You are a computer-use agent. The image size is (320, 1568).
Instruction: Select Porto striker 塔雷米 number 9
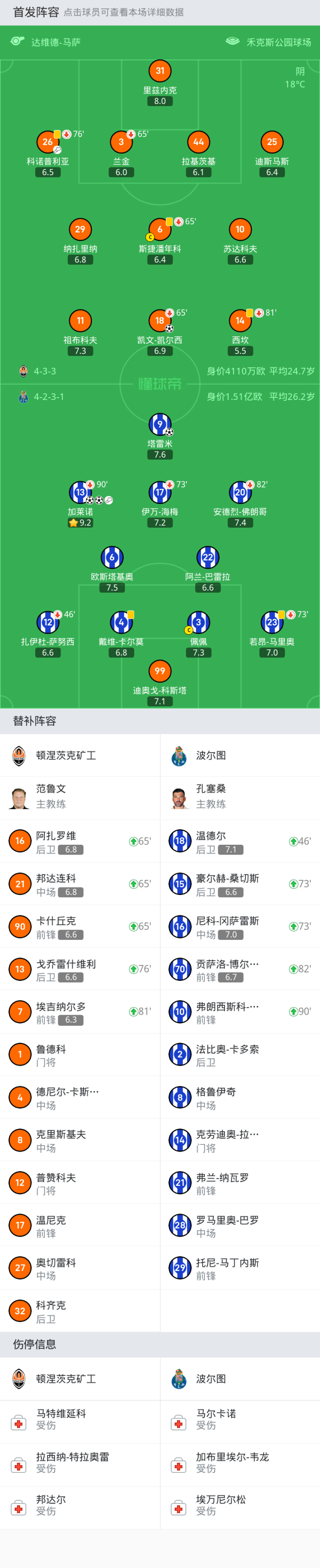160,424
